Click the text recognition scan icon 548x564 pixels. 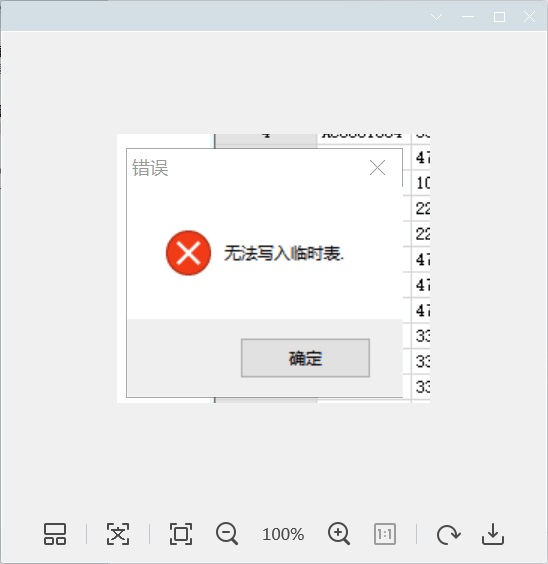point(118,534)
